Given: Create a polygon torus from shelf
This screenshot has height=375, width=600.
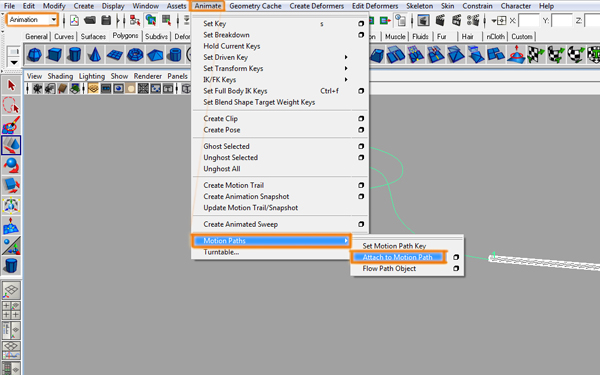Looking at the screenshot, I should (x=135, y=55).
